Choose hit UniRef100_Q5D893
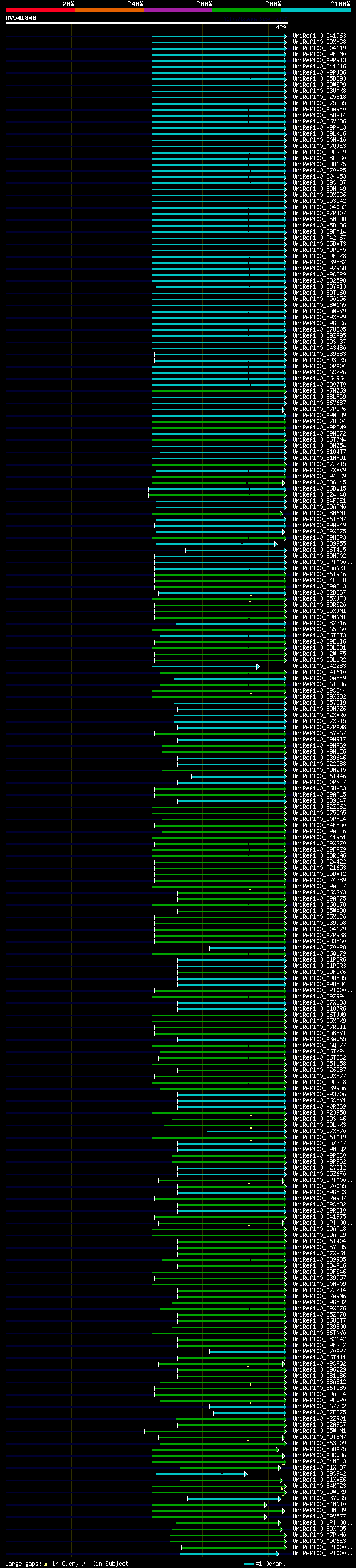 pos(319,78)
